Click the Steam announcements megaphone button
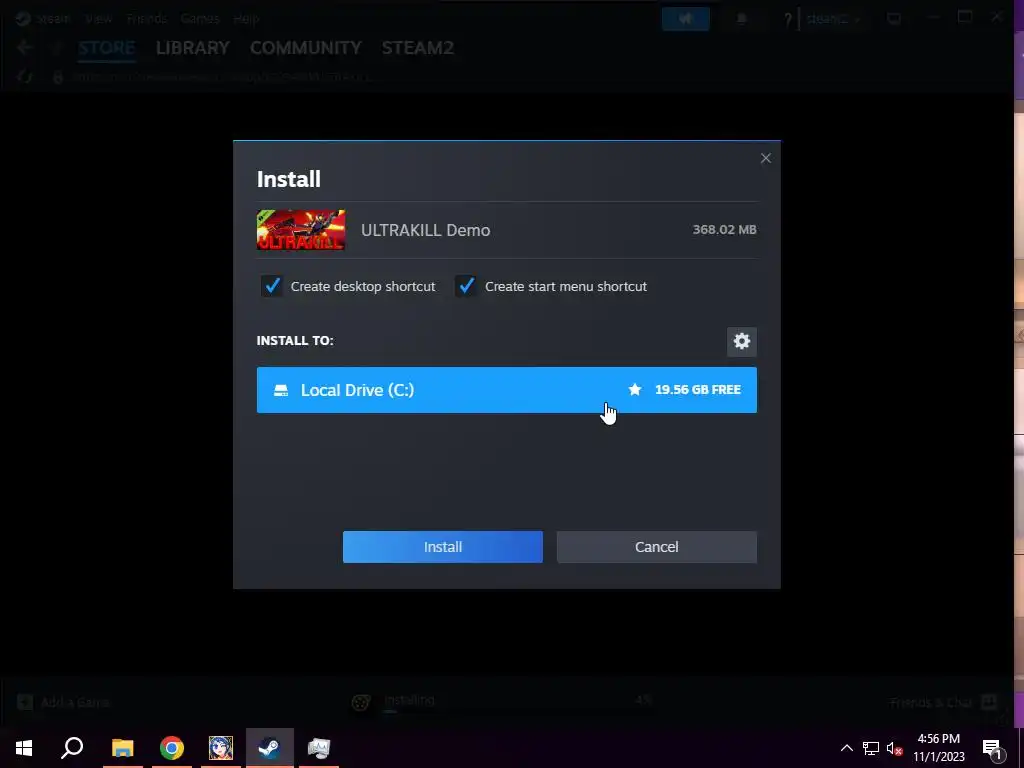Image resolution: width=1024 pixels, height=768 pixels. coord(686,19)
